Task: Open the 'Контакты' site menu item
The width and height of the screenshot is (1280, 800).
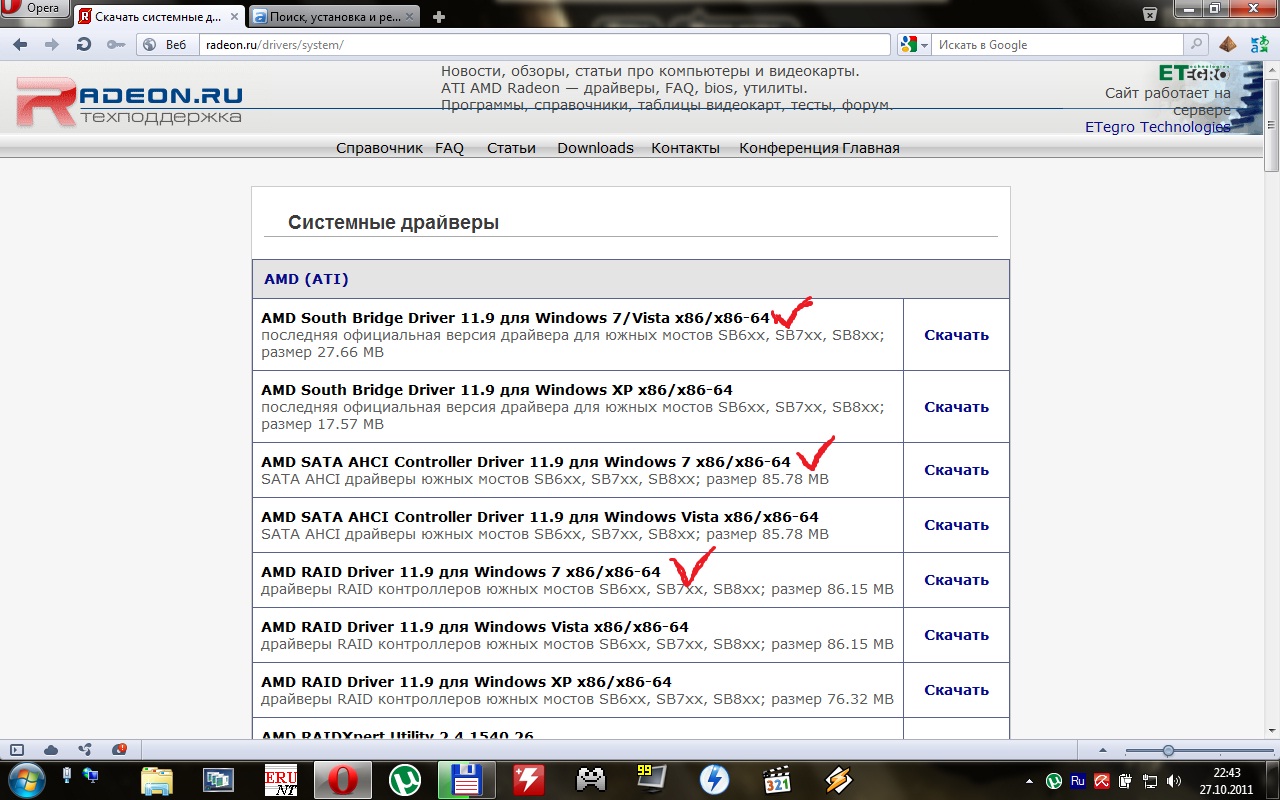Action: [685, 148]
